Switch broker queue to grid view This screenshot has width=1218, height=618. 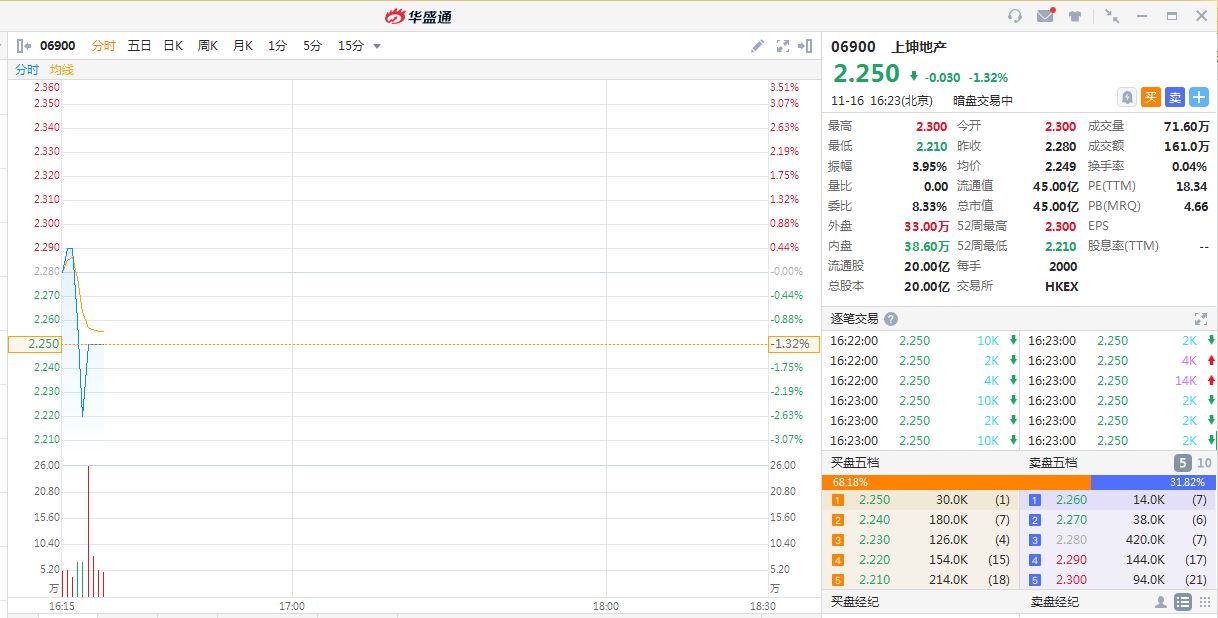click(1203, 602)
